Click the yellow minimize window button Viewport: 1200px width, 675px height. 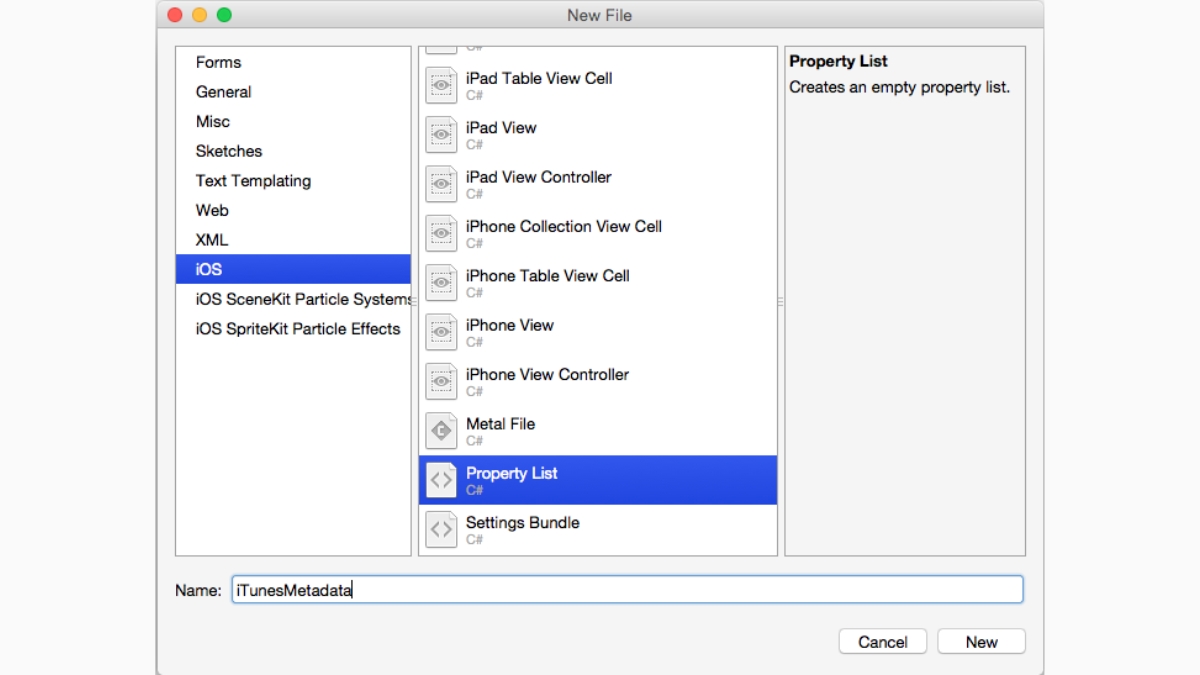(x=199, y=15)
